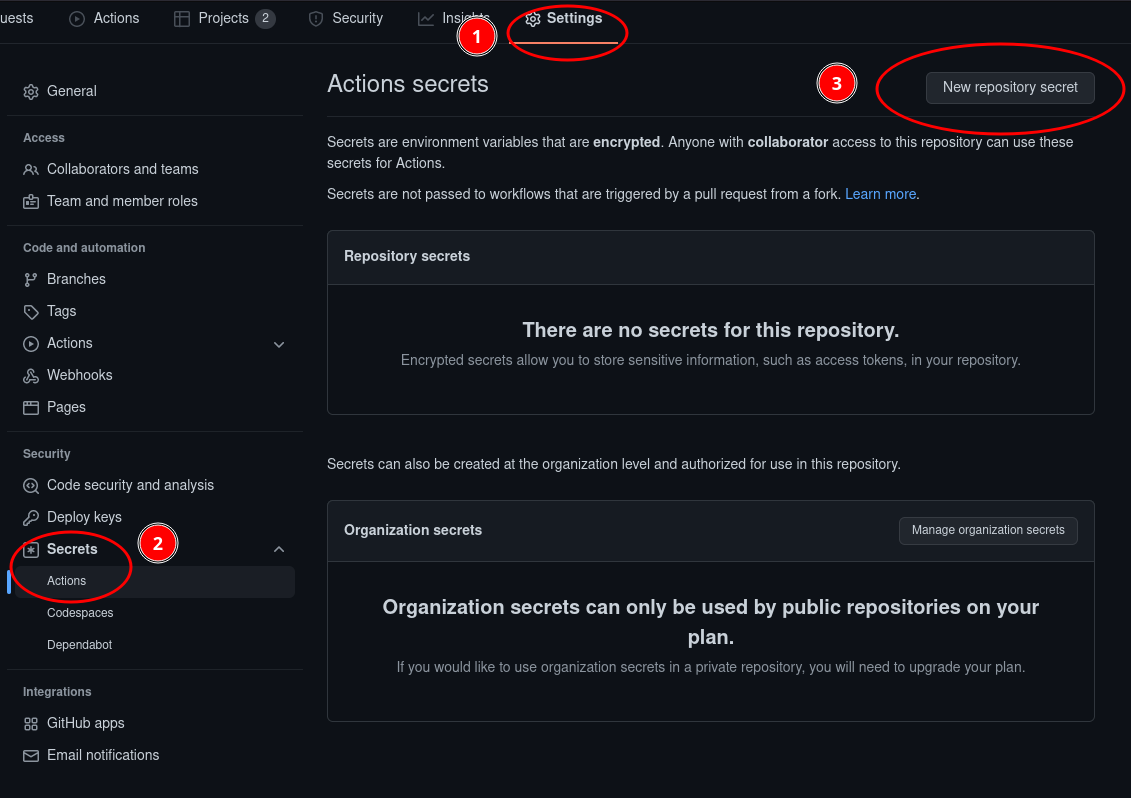Click the Team and member roles badge icon
Viewport: 1131px width, 798px height.
pos(31,202)
